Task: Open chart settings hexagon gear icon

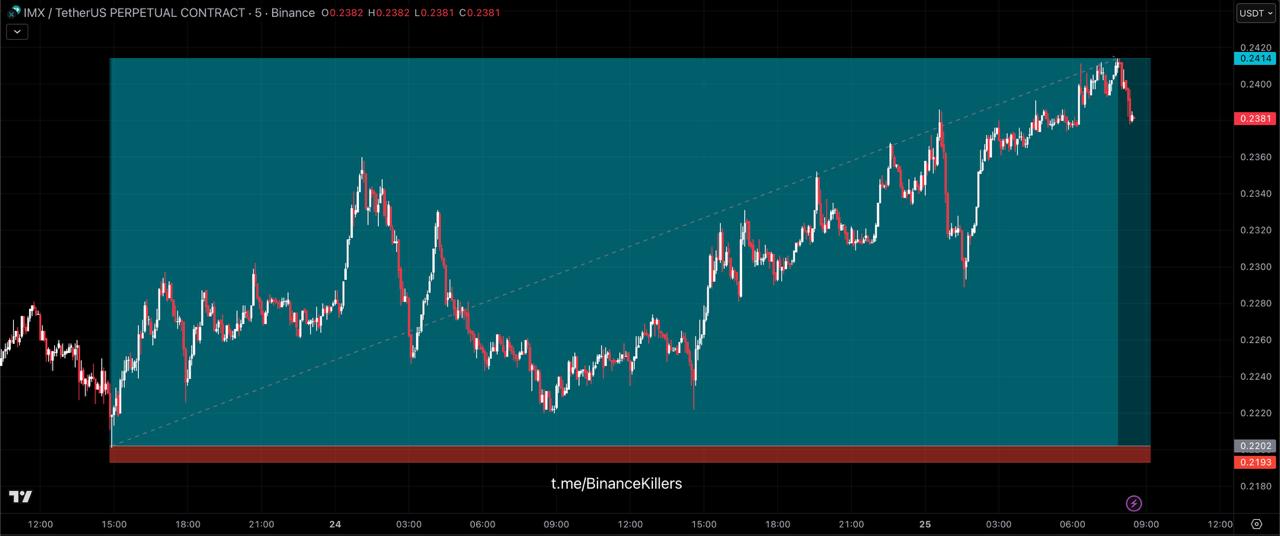Action: tap(1256, 524)
